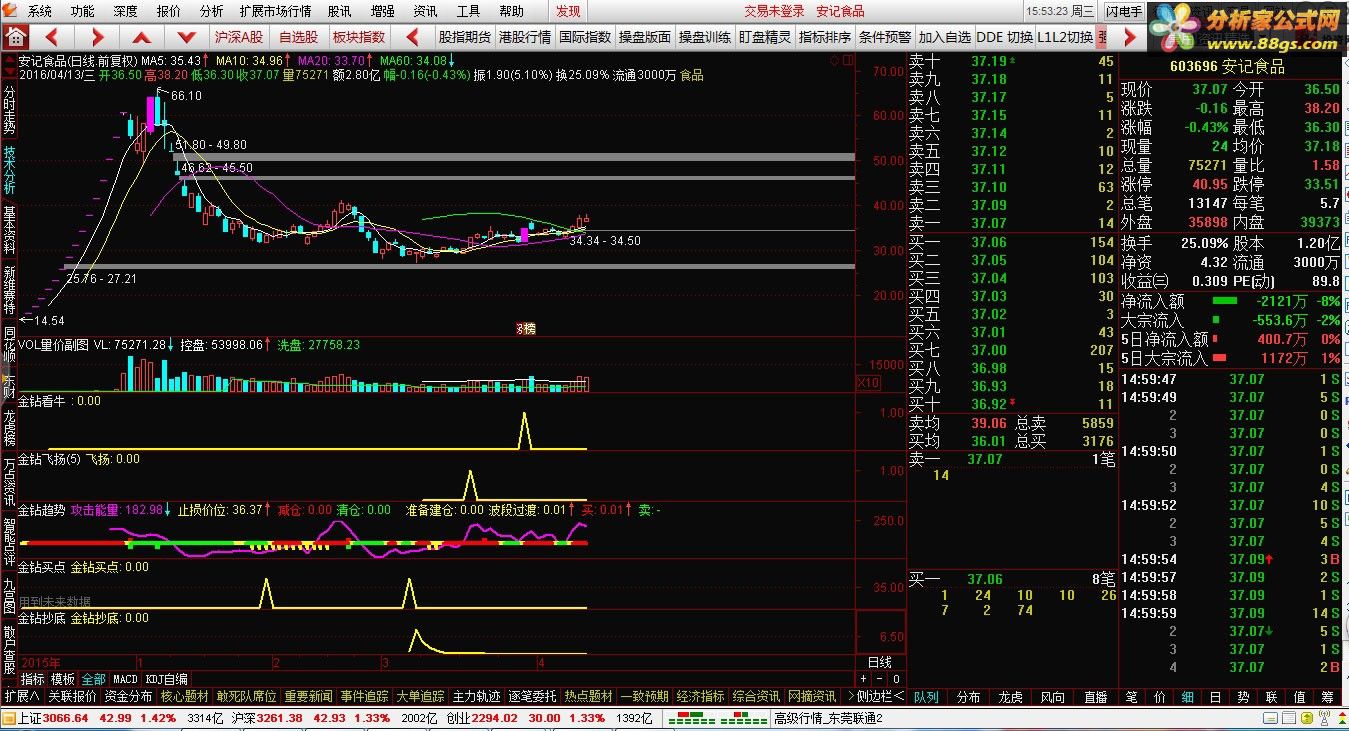Open the 分析 menu
The image size is (1349, 731).
(212, 11)
